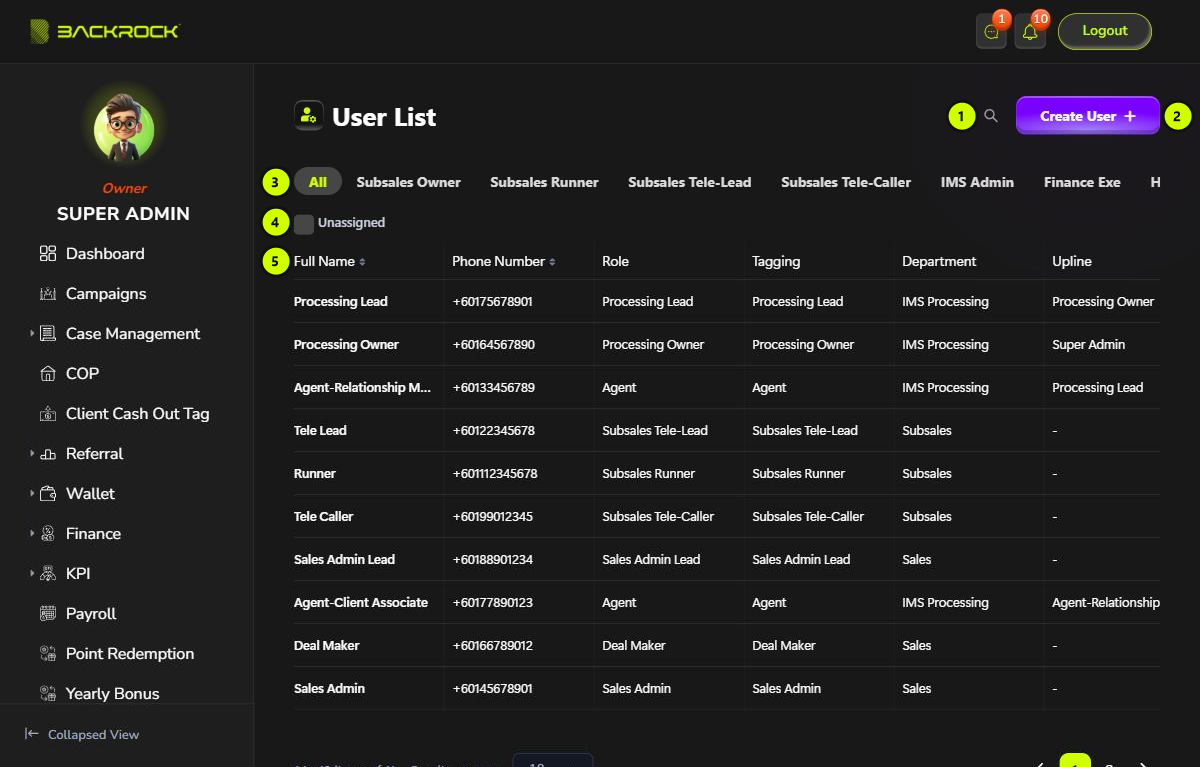The width and height of the screenshot is (1200, 767).
Task: Open the Sales Admin Lead user name
Action: [344, 560]
